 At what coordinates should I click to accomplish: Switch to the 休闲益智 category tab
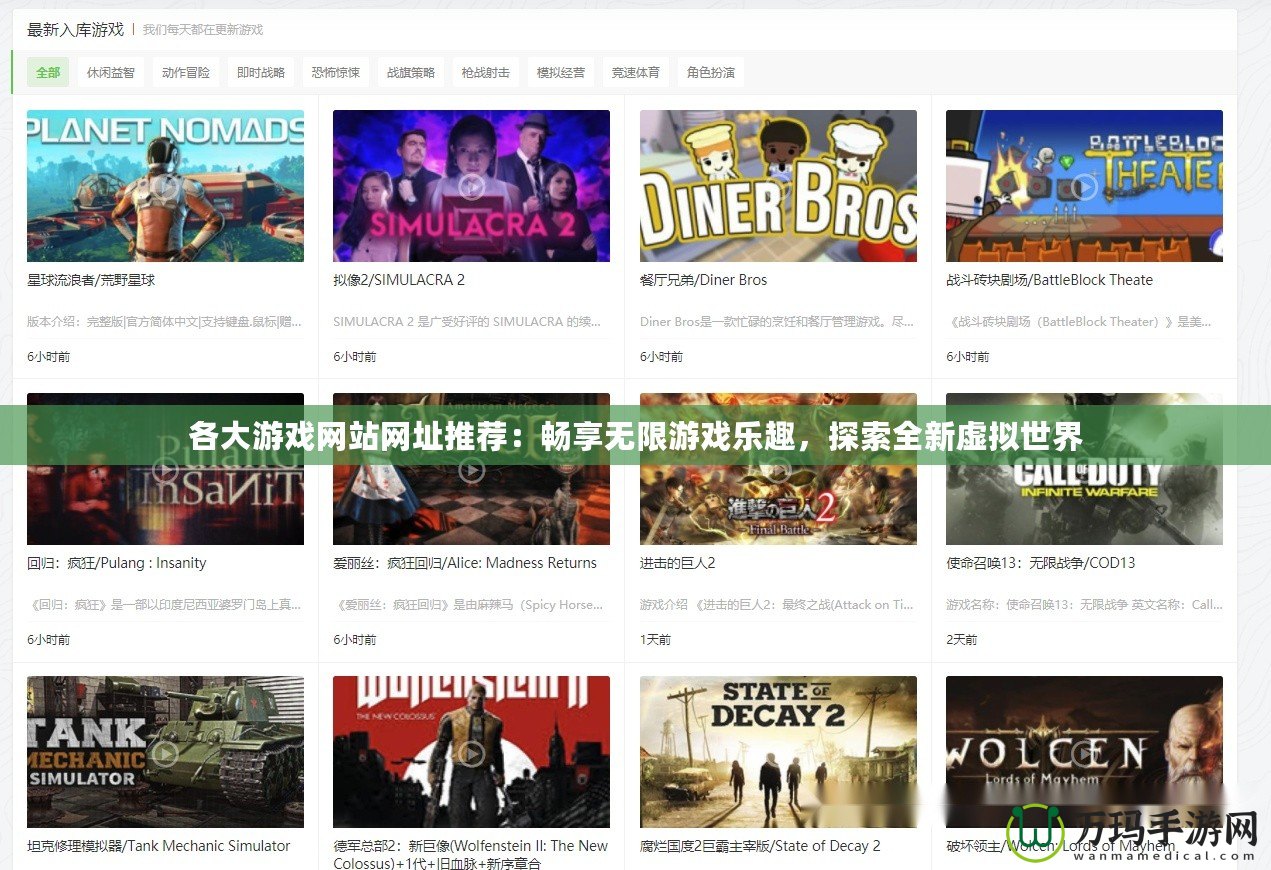coord(111,72)
